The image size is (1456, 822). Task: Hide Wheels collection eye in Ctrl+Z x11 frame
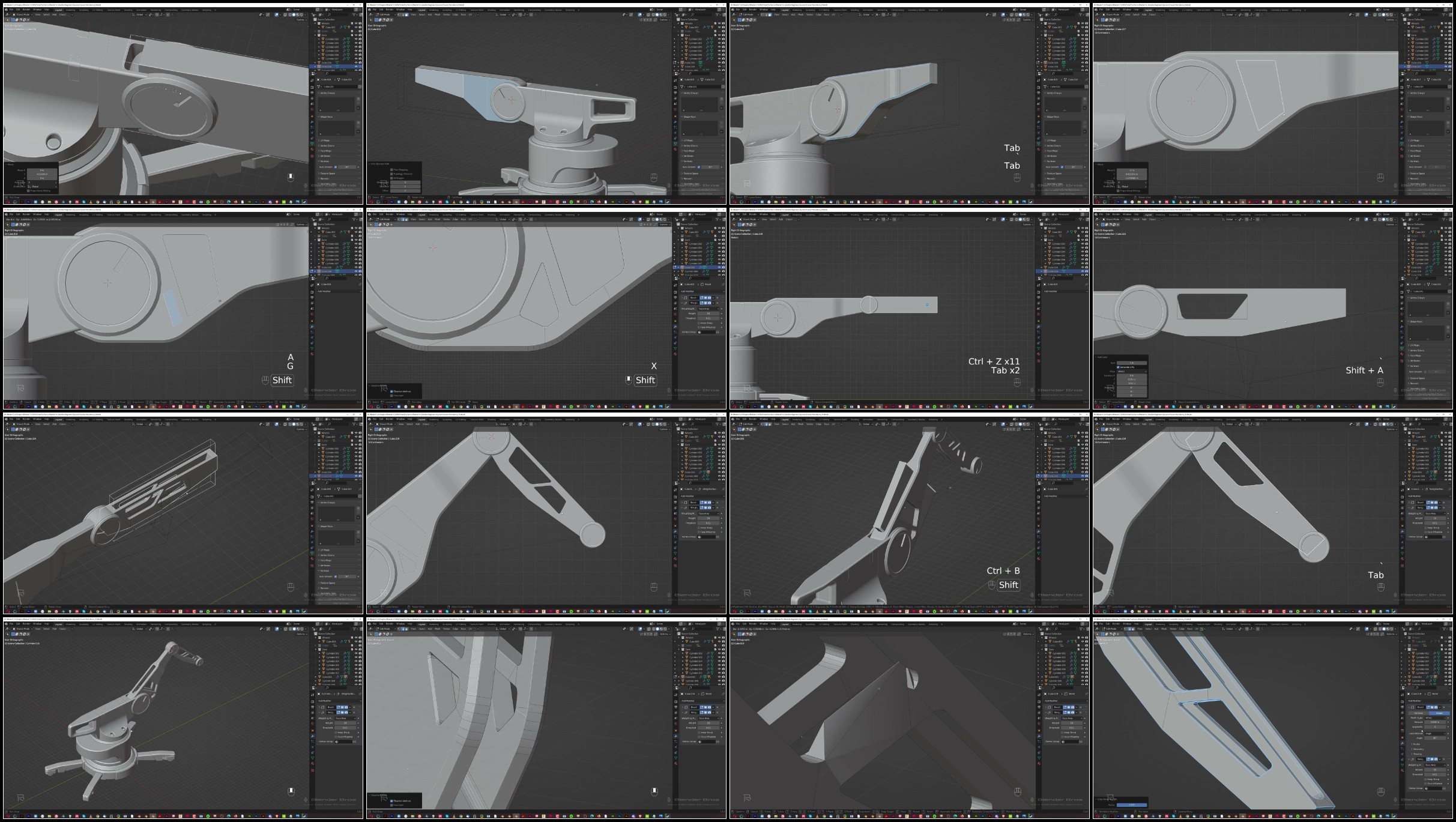[1083, 228]
